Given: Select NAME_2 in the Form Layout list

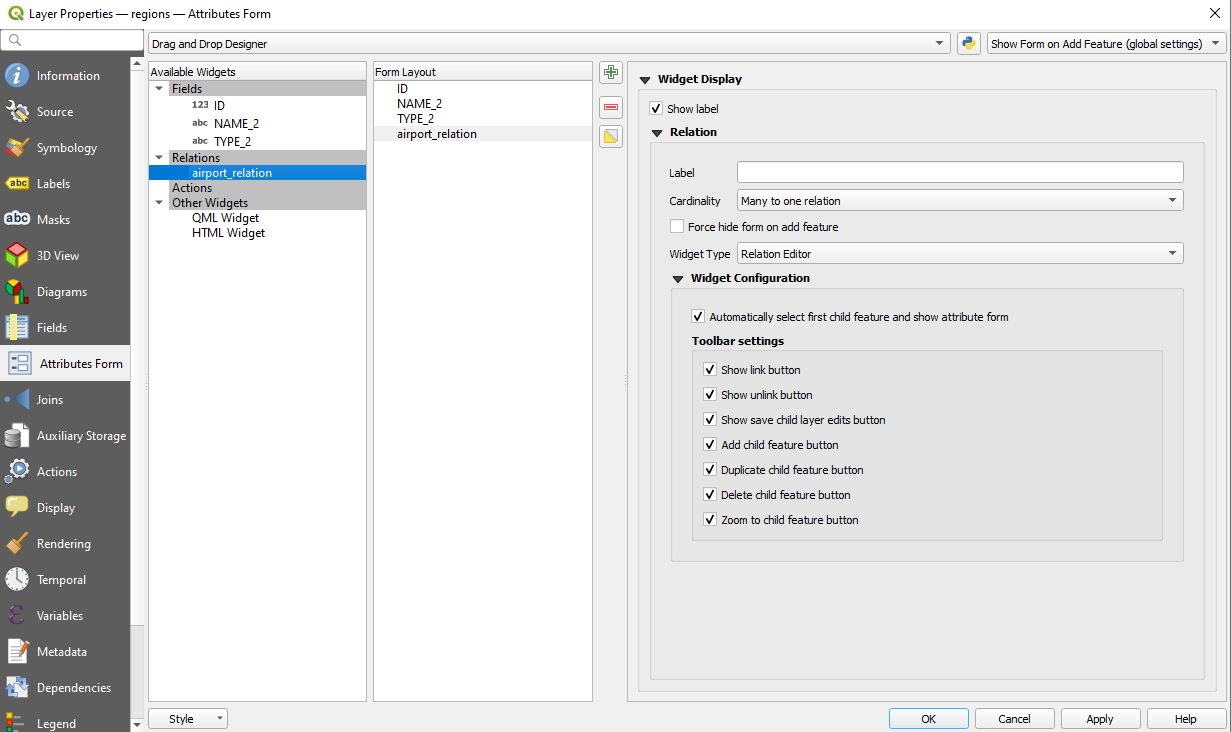Looking at the screenshot, I should point(419,103).
